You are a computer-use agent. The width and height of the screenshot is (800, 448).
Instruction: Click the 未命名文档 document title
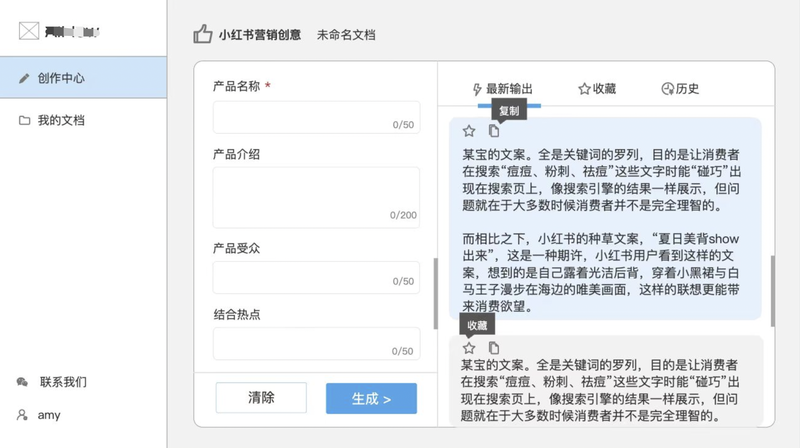tap(346, 35)
